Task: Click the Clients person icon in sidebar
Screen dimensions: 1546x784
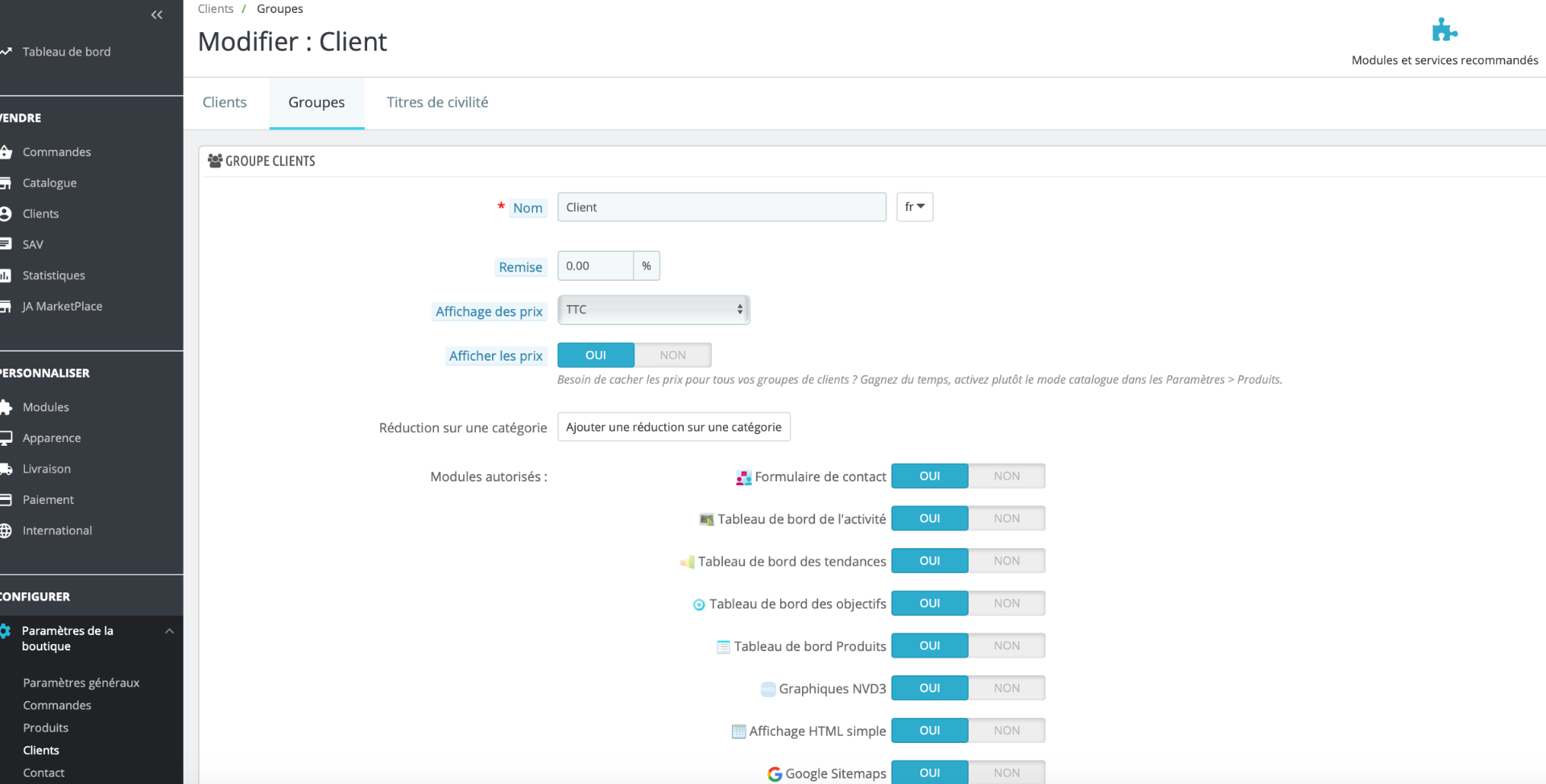Action: pyautogui.click(x=6, y=213)
